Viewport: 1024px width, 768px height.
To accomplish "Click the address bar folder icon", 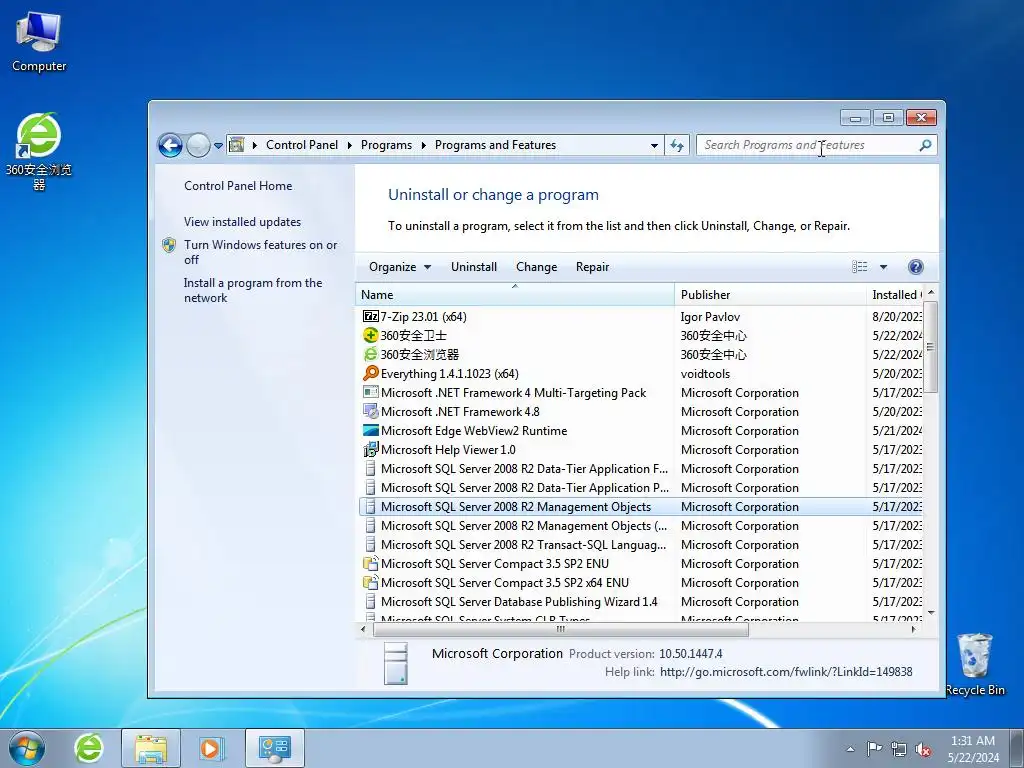I will (x=236, y=145).
